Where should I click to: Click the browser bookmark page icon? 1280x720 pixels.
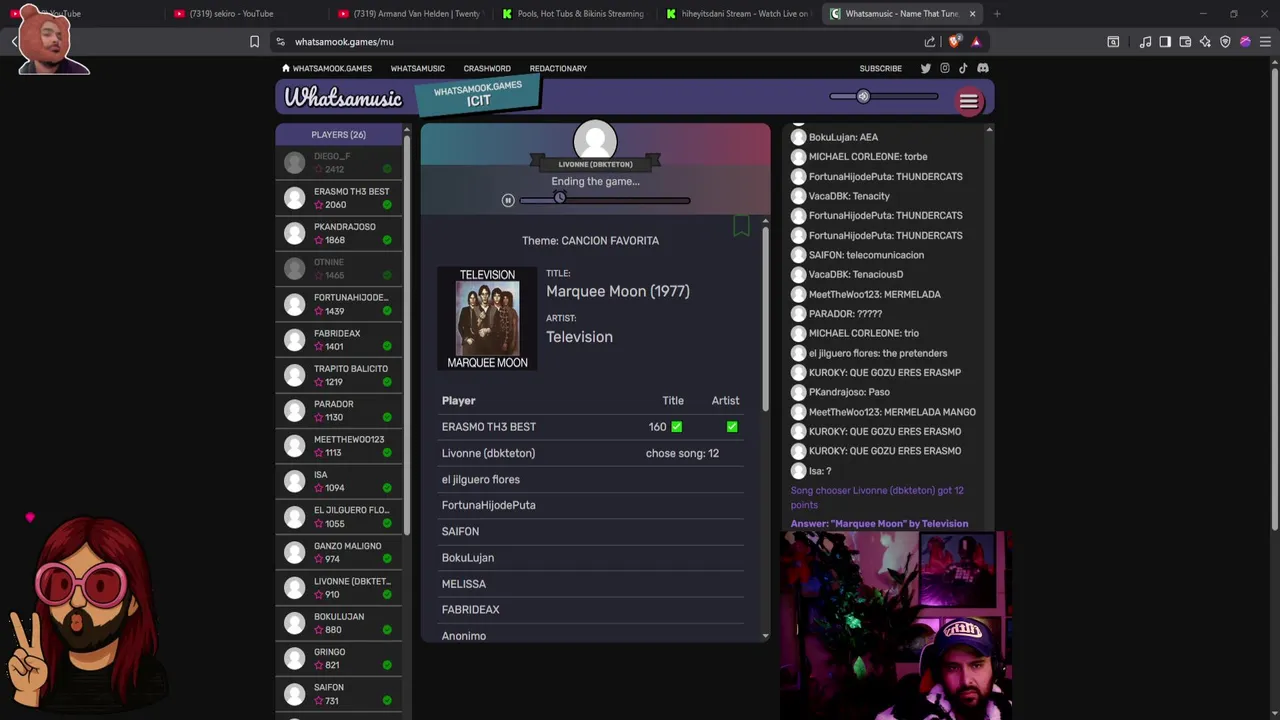(254, 42)
